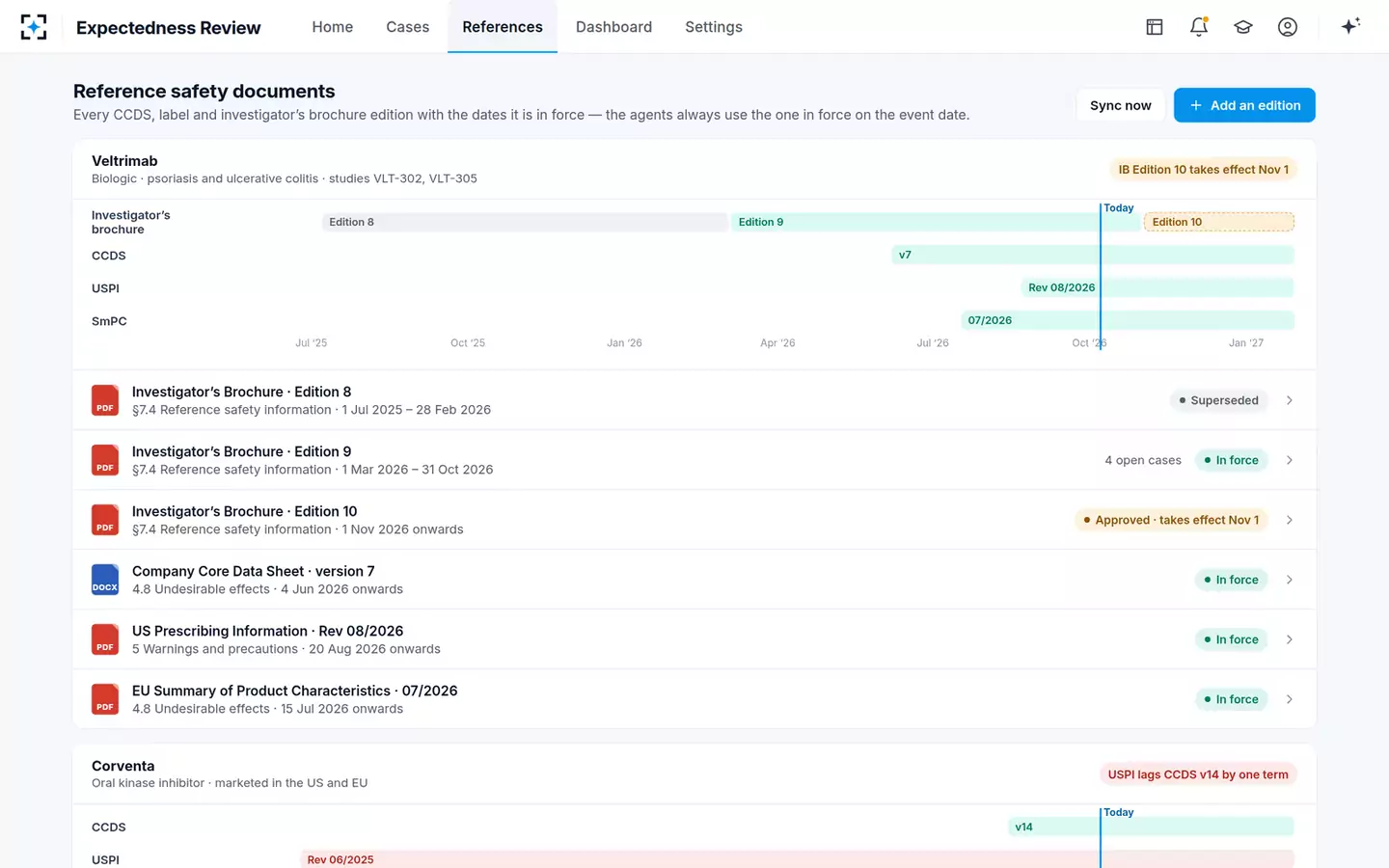The width and height of the screenshot is (1389, 868).
Task: Click the Expectedness Review app logo
Action: [34, 27]
